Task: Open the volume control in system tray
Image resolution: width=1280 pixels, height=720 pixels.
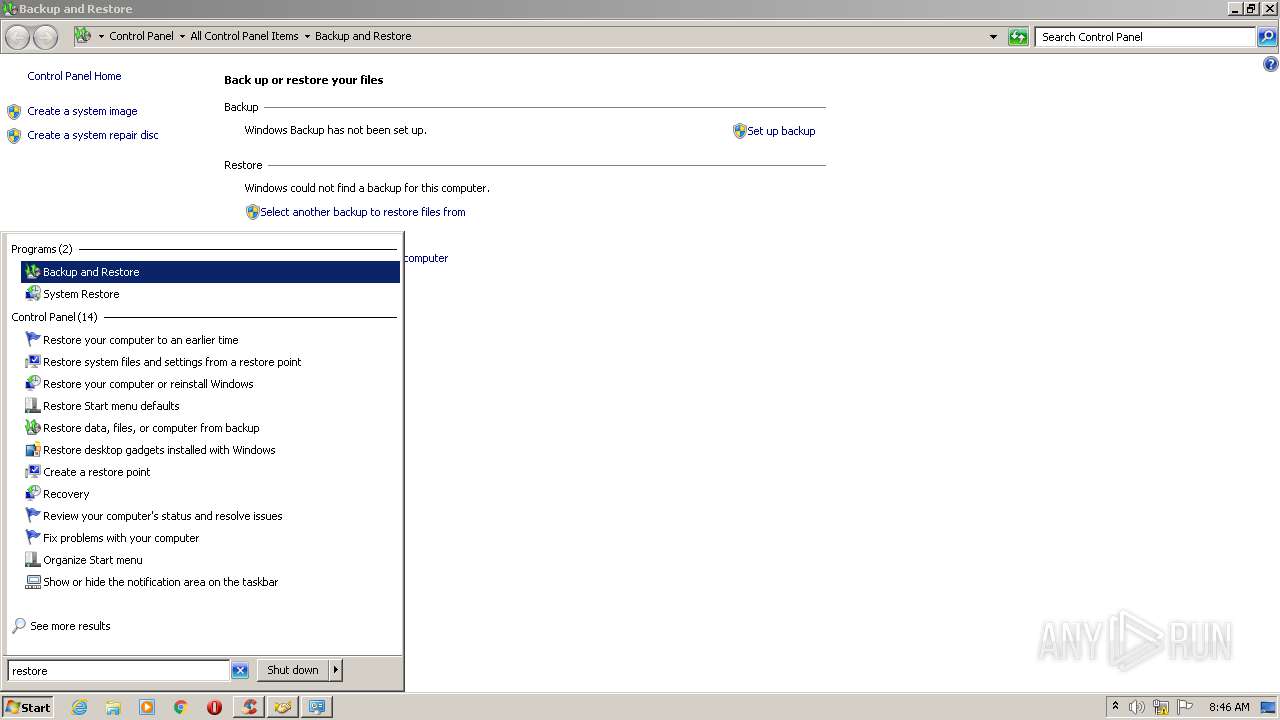Action: [1137, 707]
